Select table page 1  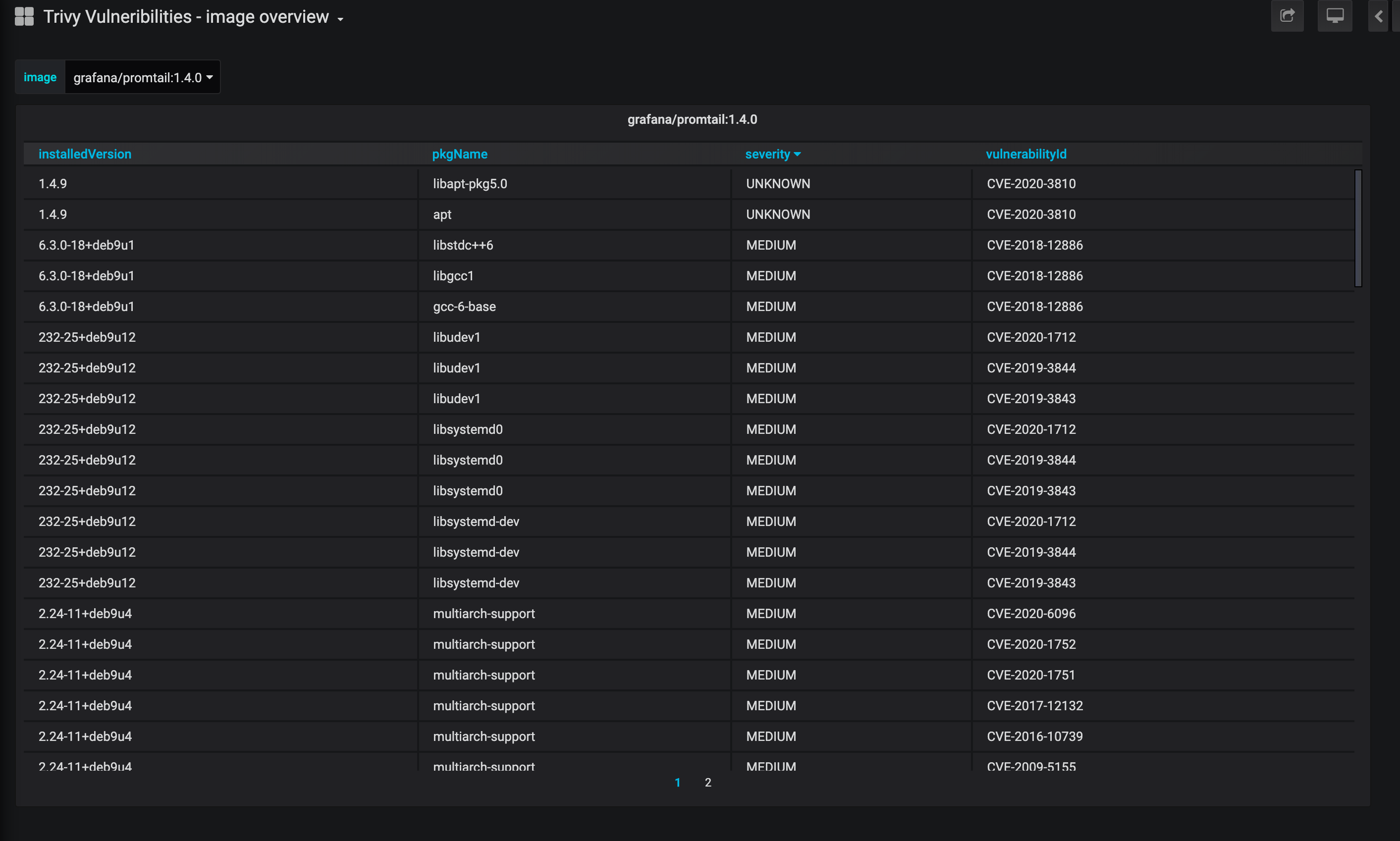(677, 782)
